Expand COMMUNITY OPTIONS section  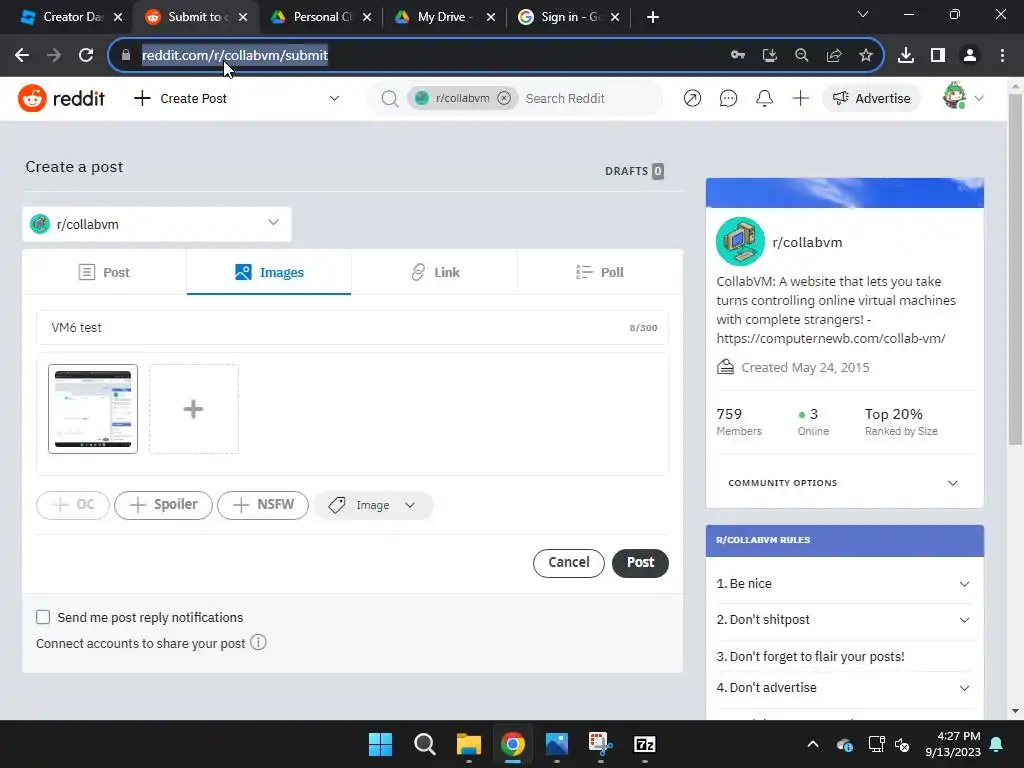tap(843, 483)
